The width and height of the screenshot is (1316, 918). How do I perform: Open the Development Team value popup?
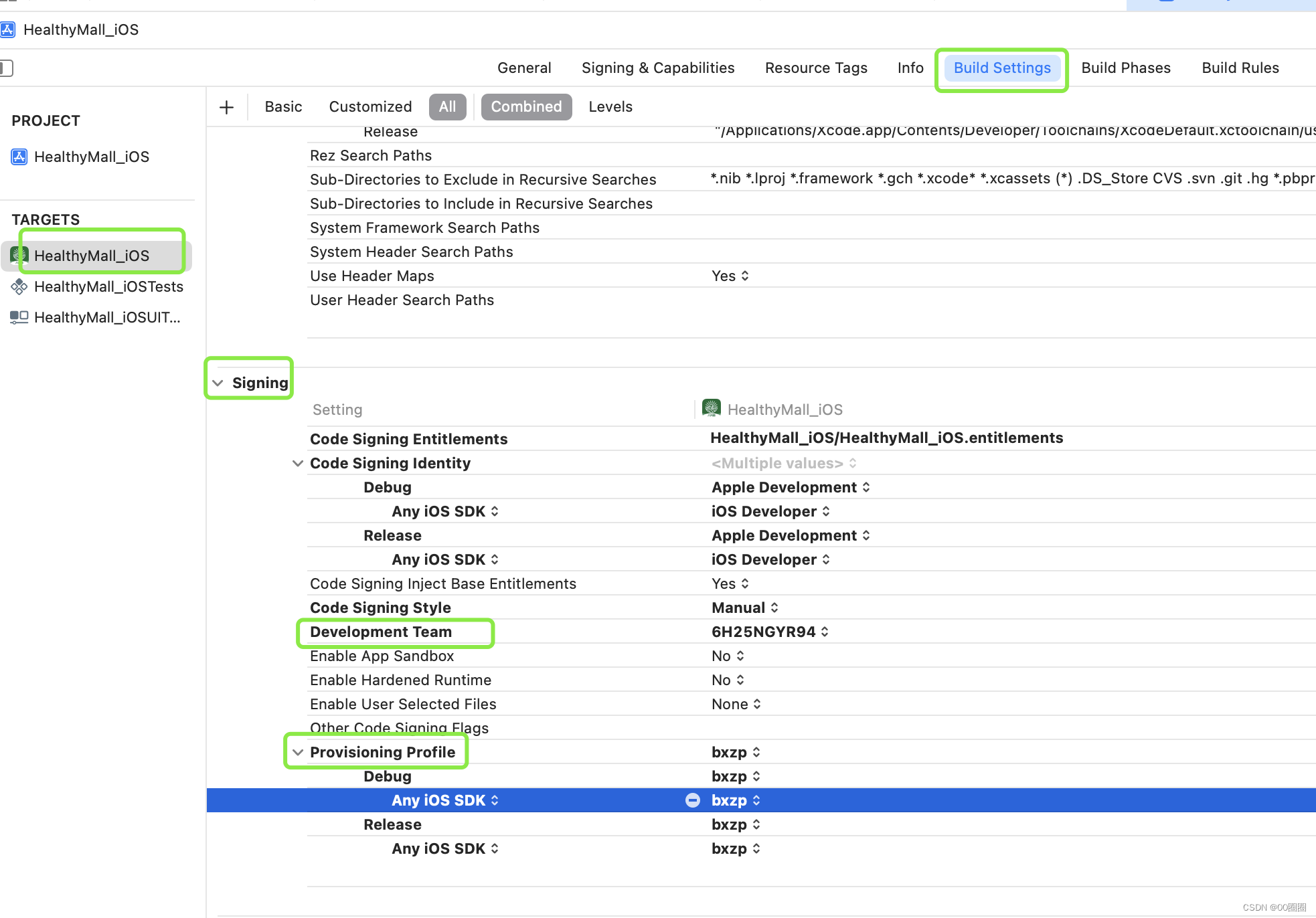(770, 632)
